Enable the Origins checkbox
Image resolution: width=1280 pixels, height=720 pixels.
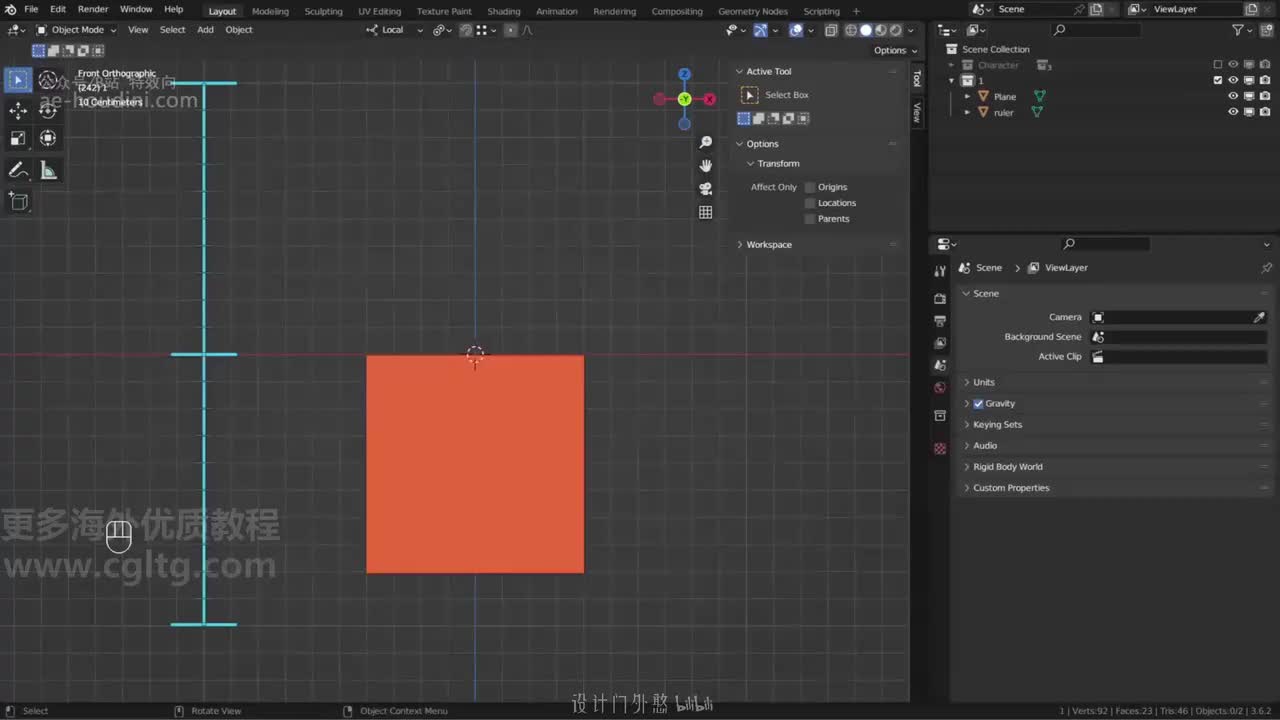(x=810, y=187)
